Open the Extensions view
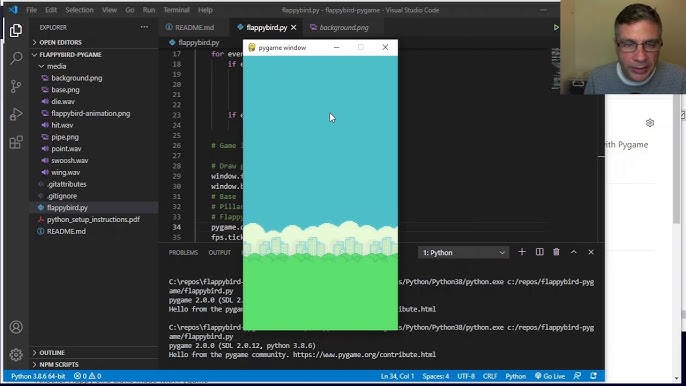Viewport: 686px width, 386px height. (16, 142)
